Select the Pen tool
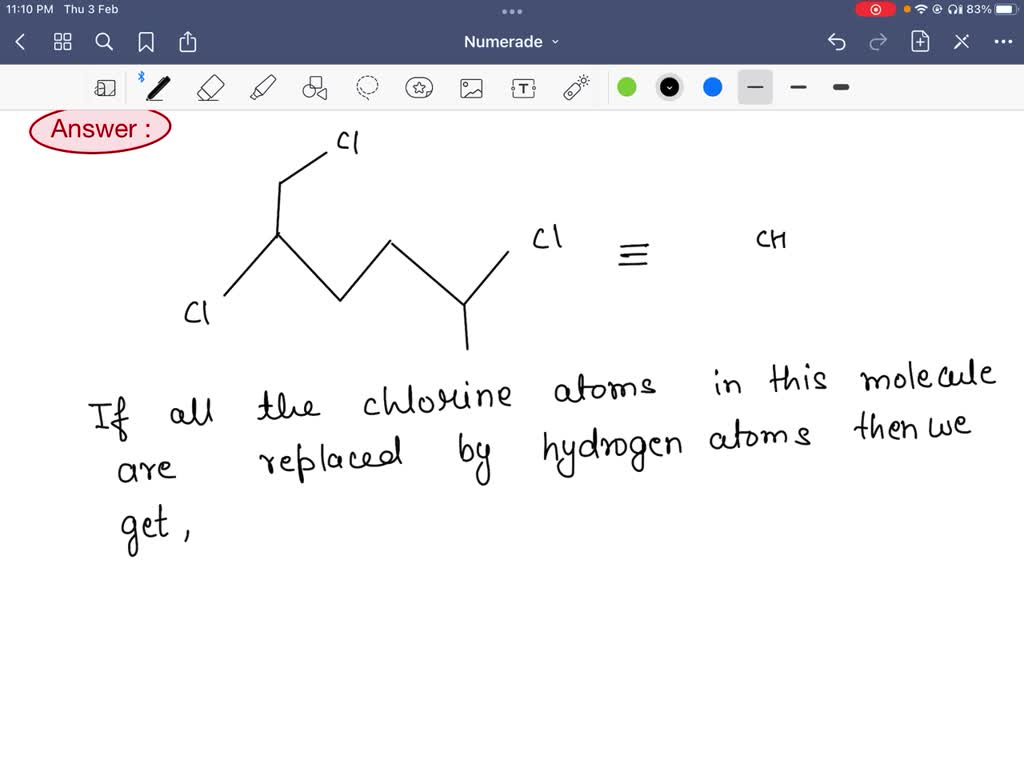Image resolution: width=1024 pixels, height=768 pixels. pyautogui.click(x=157, y=87)
